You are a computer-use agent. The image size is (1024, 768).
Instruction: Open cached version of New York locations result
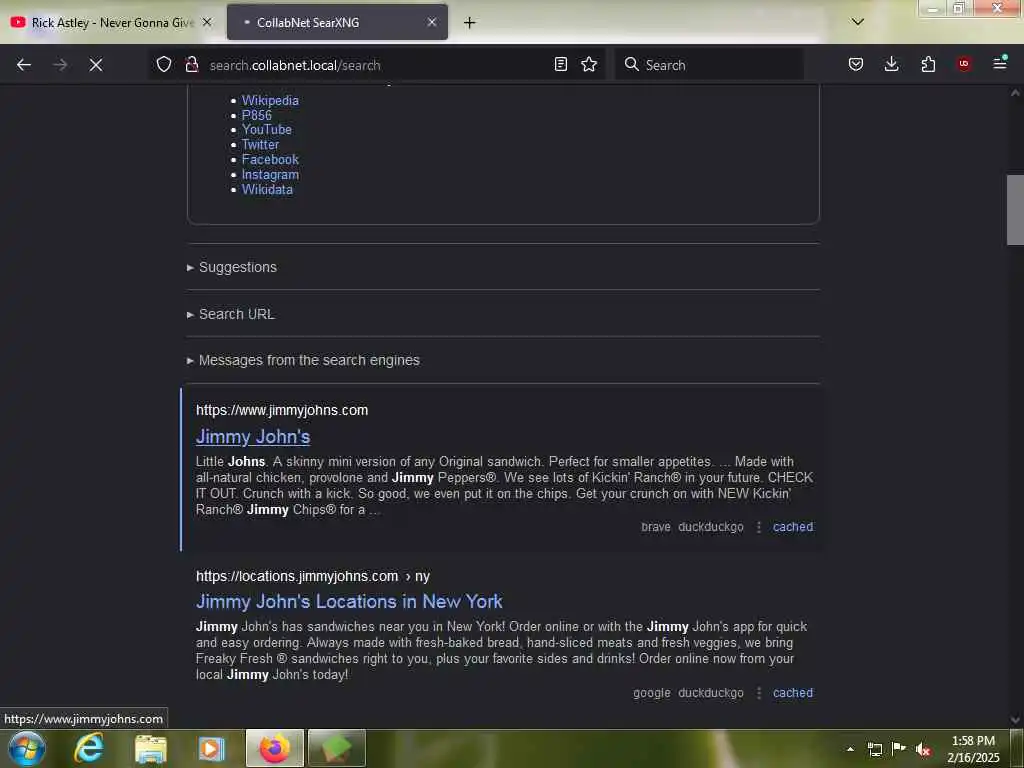tap(793, 692)
